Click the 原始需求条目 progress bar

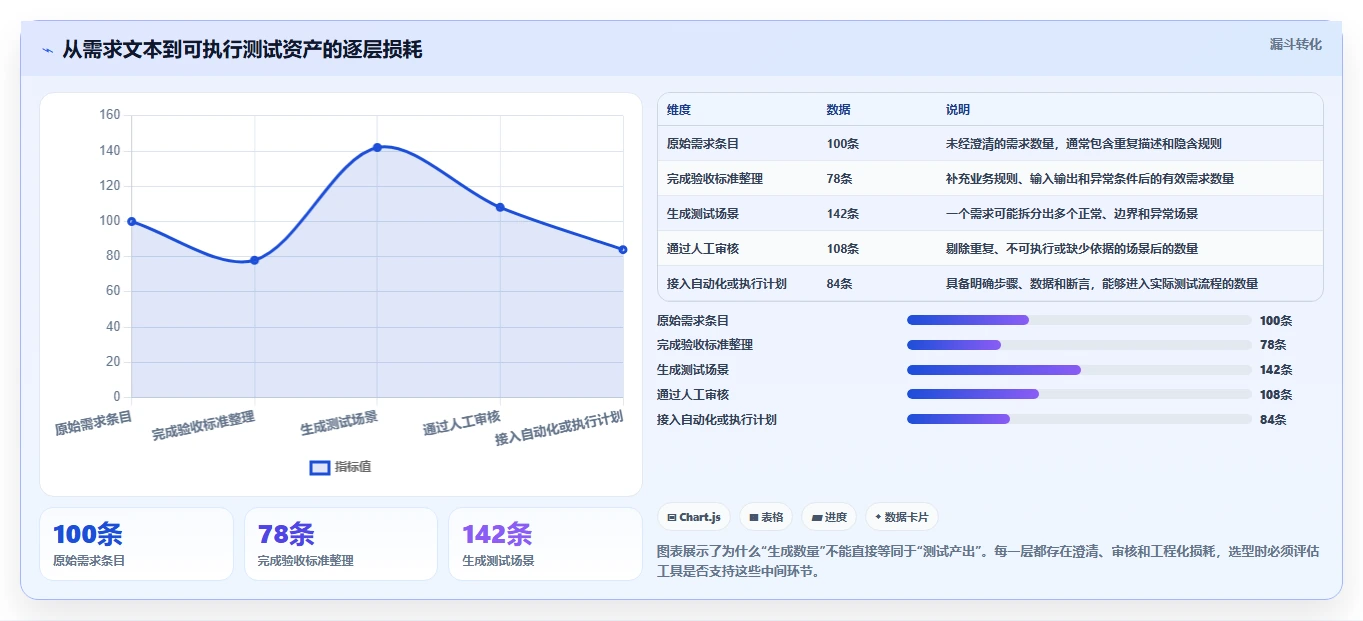click(1079, 320)
